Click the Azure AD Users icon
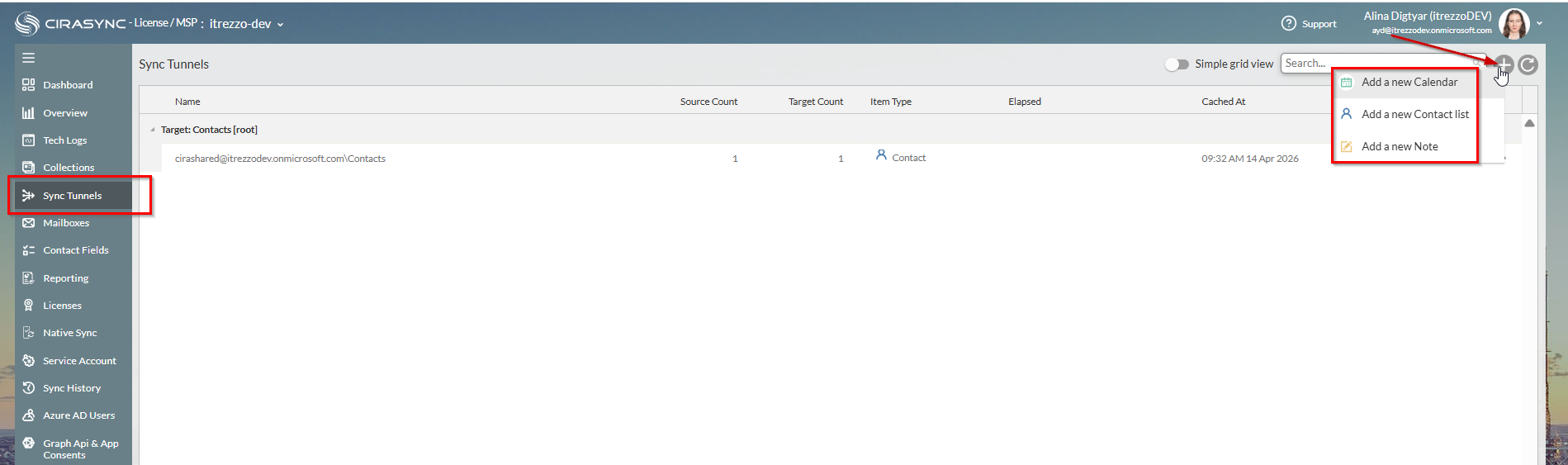This screenshot has width=1568, height=465. point(28,415)
